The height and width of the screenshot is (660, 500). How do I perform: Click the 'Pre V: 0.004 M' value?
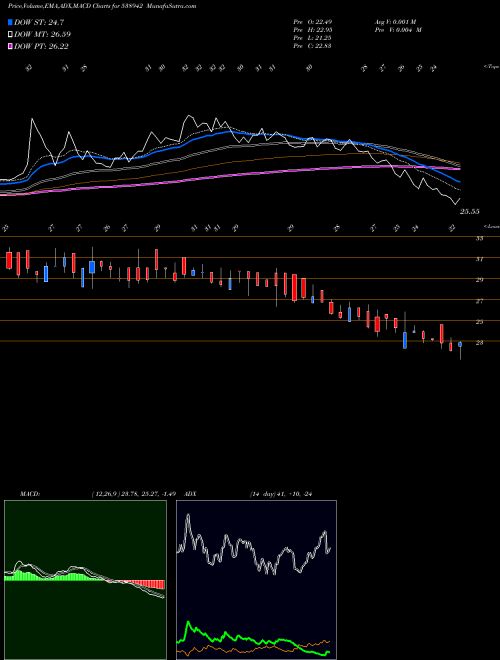[398, 30]
